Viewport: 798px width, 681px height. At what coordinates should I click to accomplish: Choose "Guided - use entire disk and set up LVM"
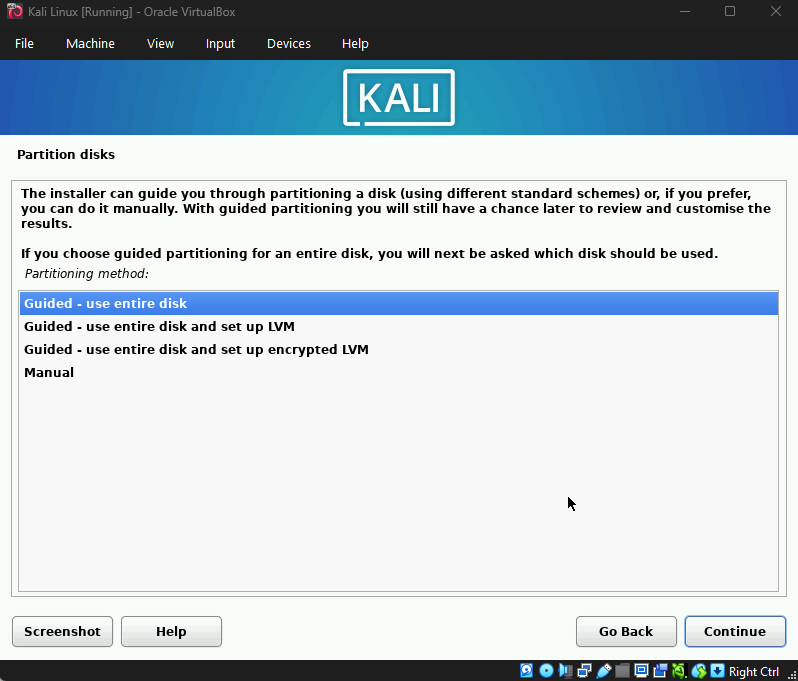159,327
